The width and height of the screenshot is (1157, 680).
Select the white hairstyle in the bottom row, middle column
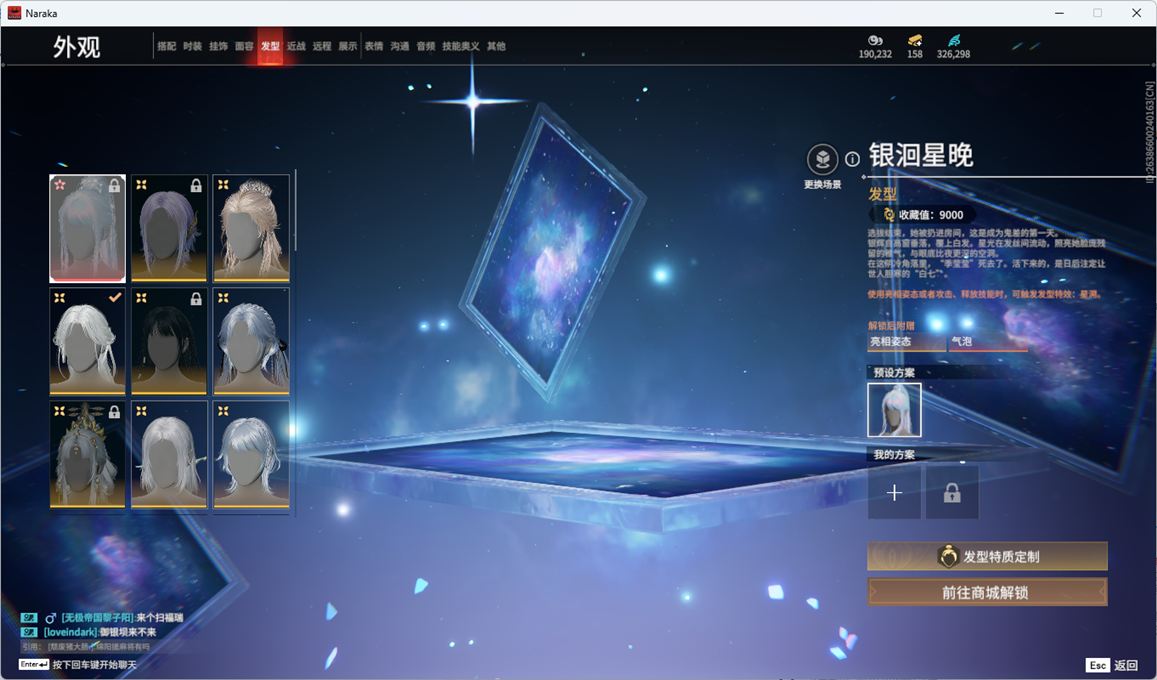coord(169,455)
